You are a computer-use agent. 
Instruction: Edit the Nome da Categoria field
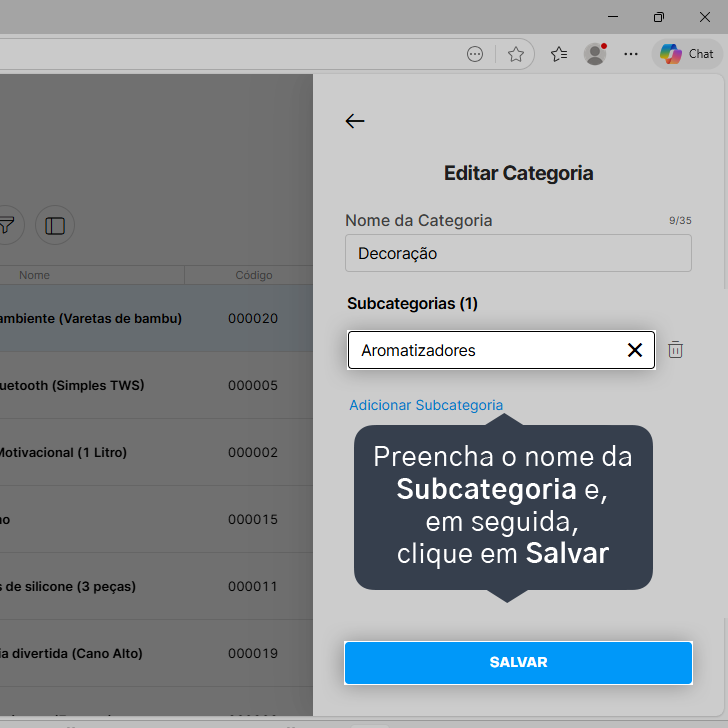click(x=518, y=253)
